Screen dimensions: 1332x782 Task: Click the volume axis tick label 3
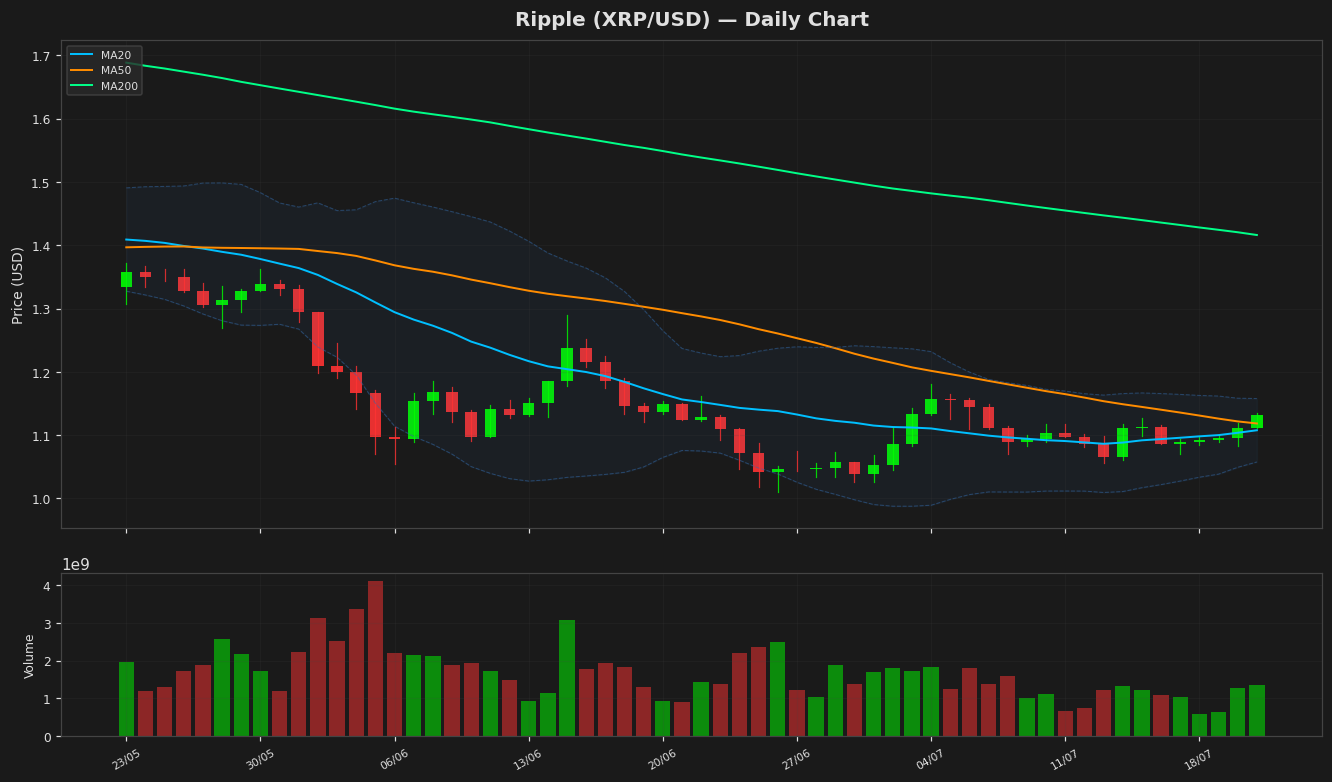(46, 624)
